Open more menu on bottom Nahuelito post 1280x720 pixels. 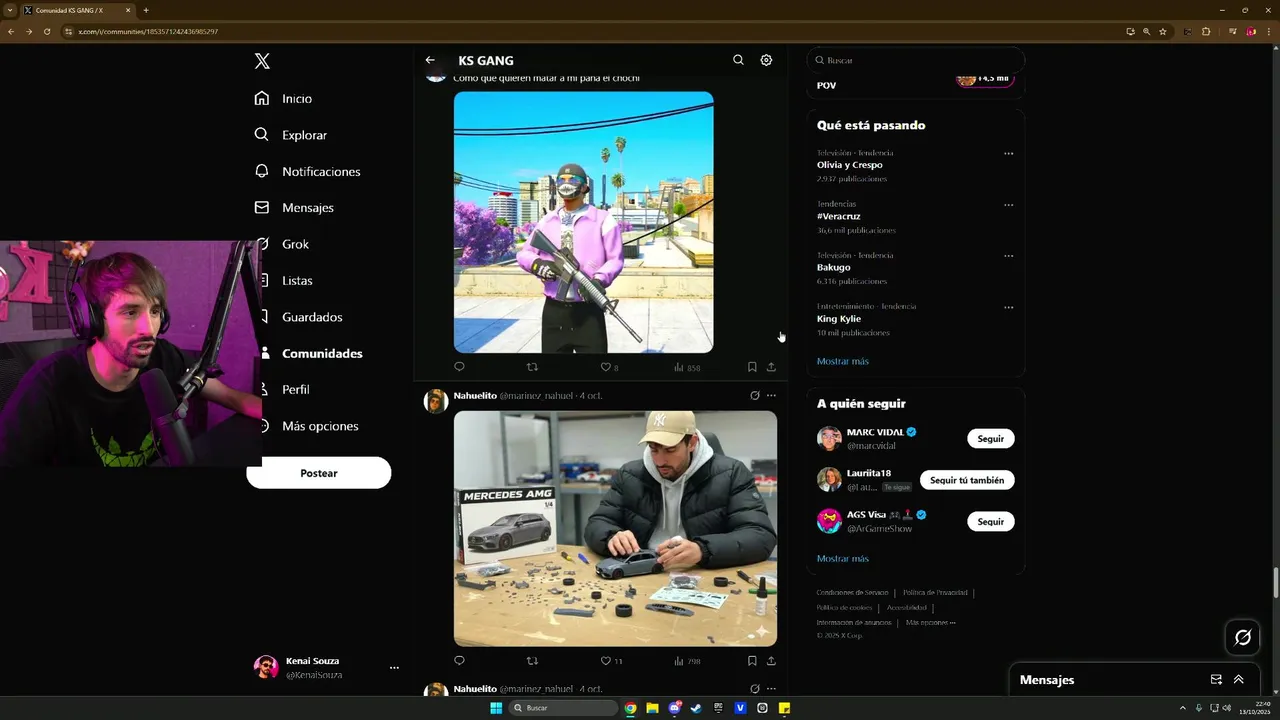point(771,688)
